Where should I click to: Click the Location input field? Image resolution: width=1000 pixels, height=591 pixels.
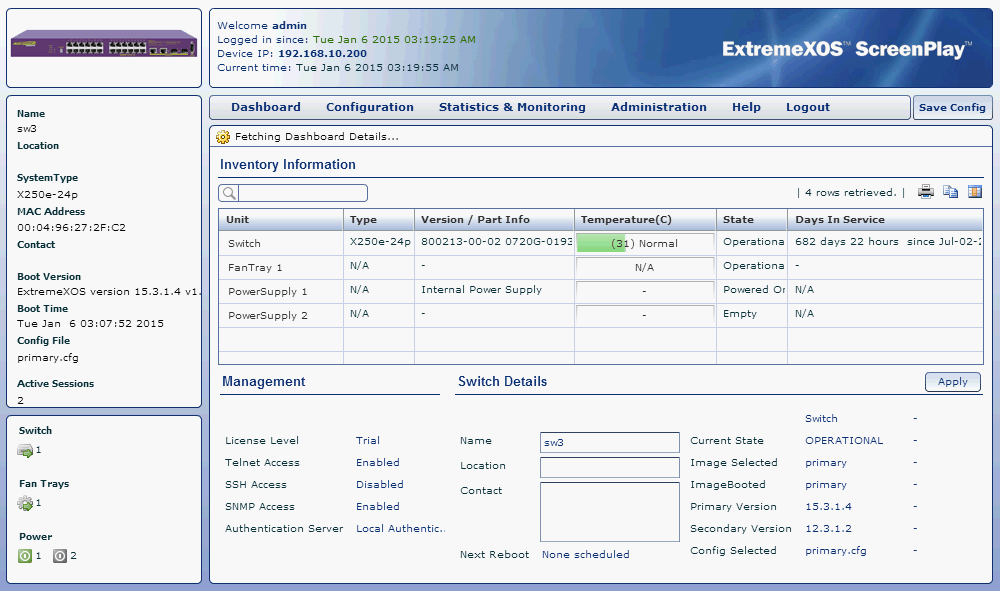pyautogui.click(x=610, y=467)
